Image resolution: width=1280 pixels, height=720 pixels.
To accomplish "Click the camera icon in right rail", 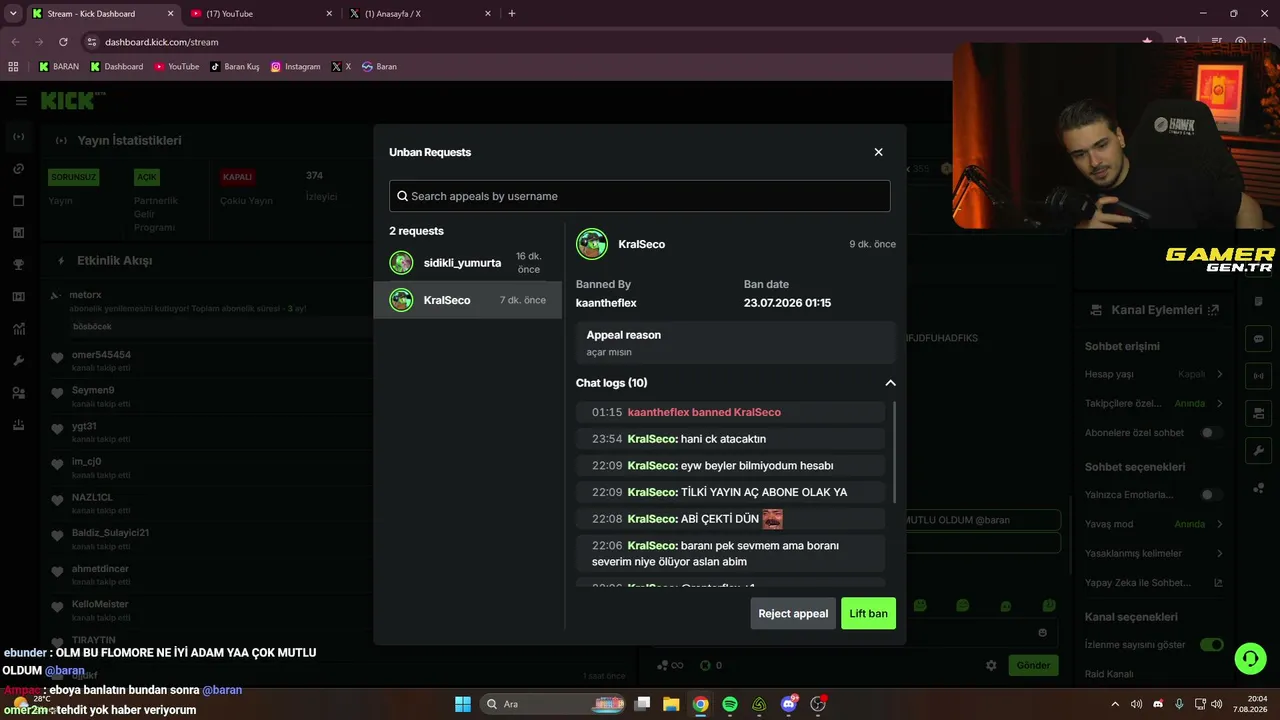I will pos(1258,414).
